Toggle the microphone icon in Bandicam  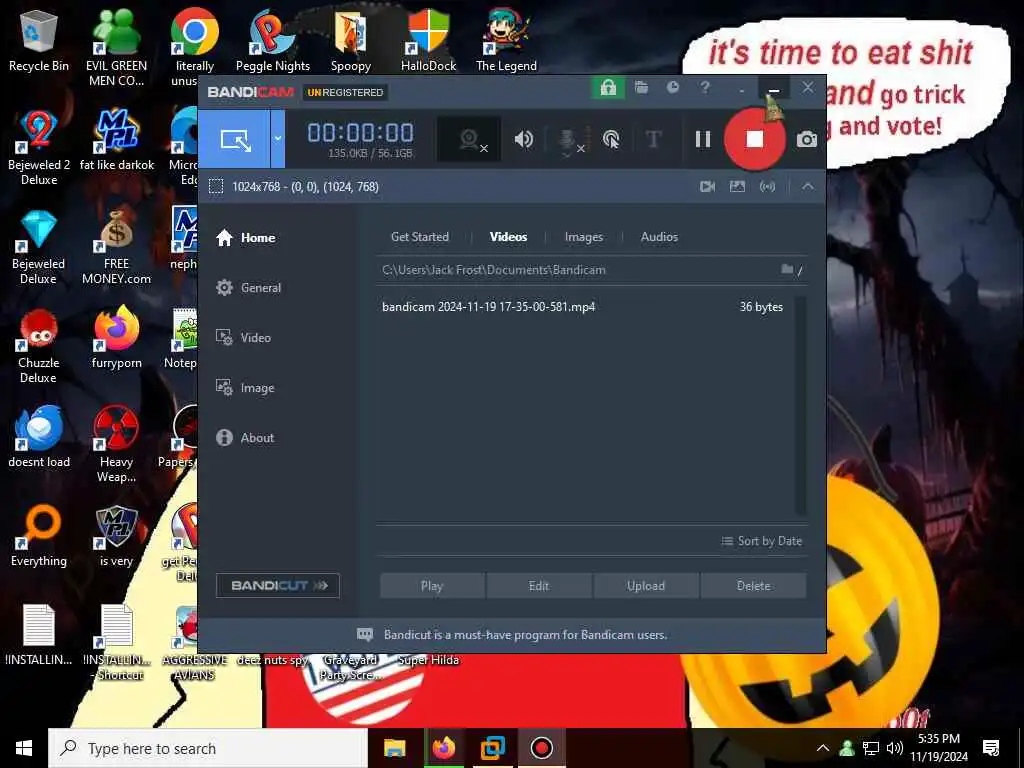point(568,140)
